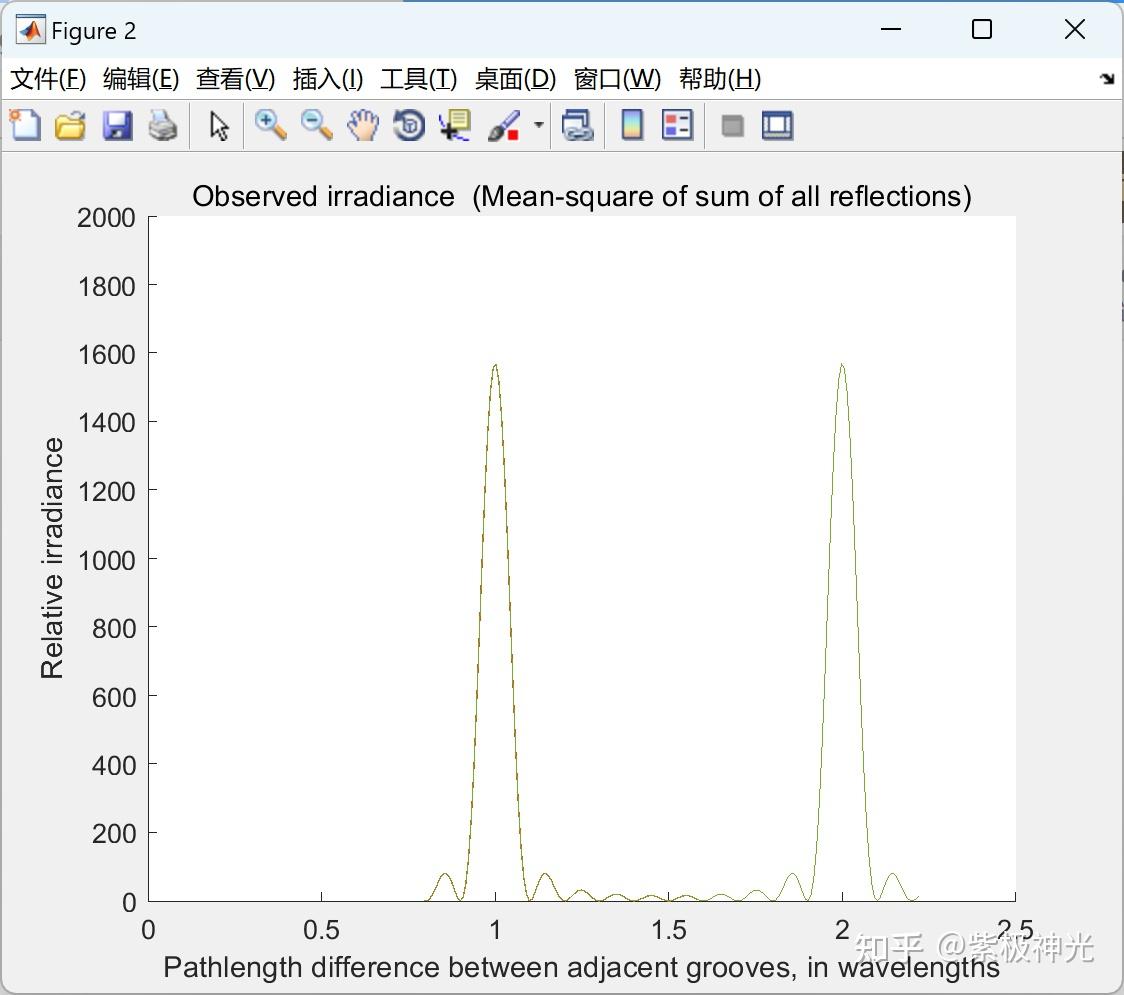Maximize the Figure 2 window

[982, 29]
